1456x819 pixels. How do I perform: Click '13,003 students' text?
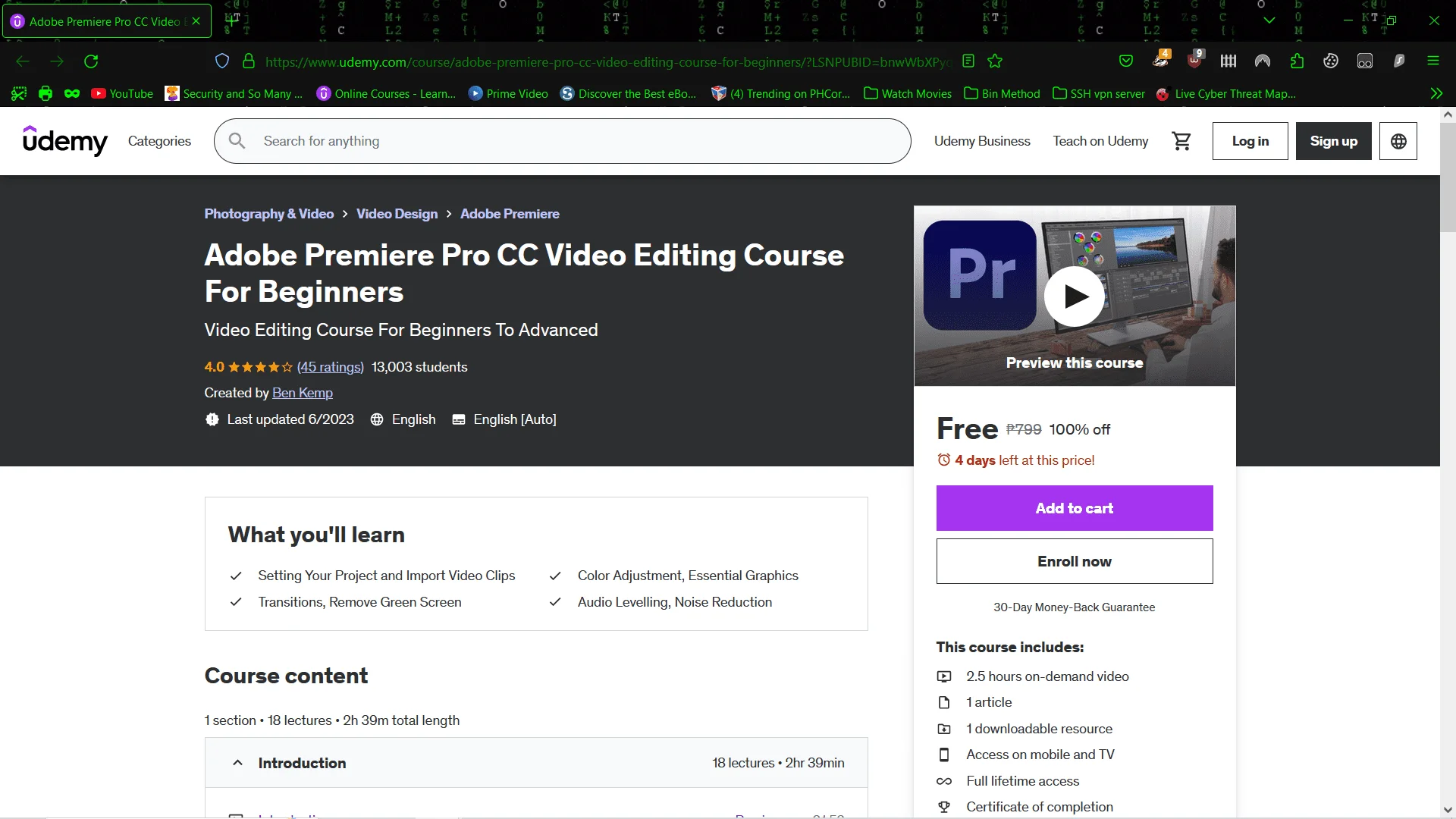(x=419, y=367)
